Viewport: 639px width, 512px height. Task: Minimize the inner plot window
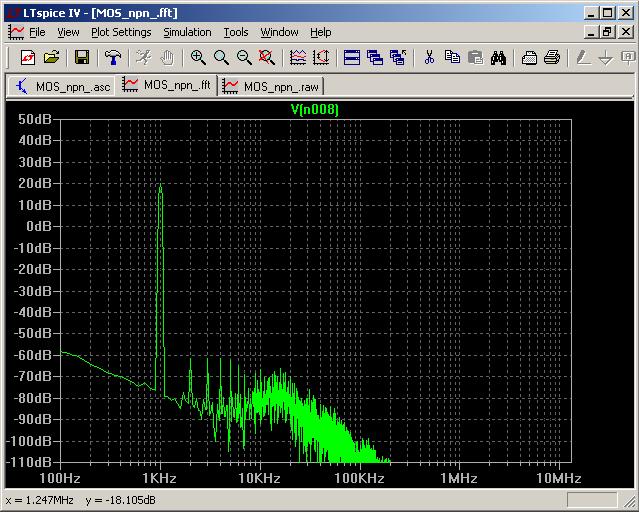[592, 32]
